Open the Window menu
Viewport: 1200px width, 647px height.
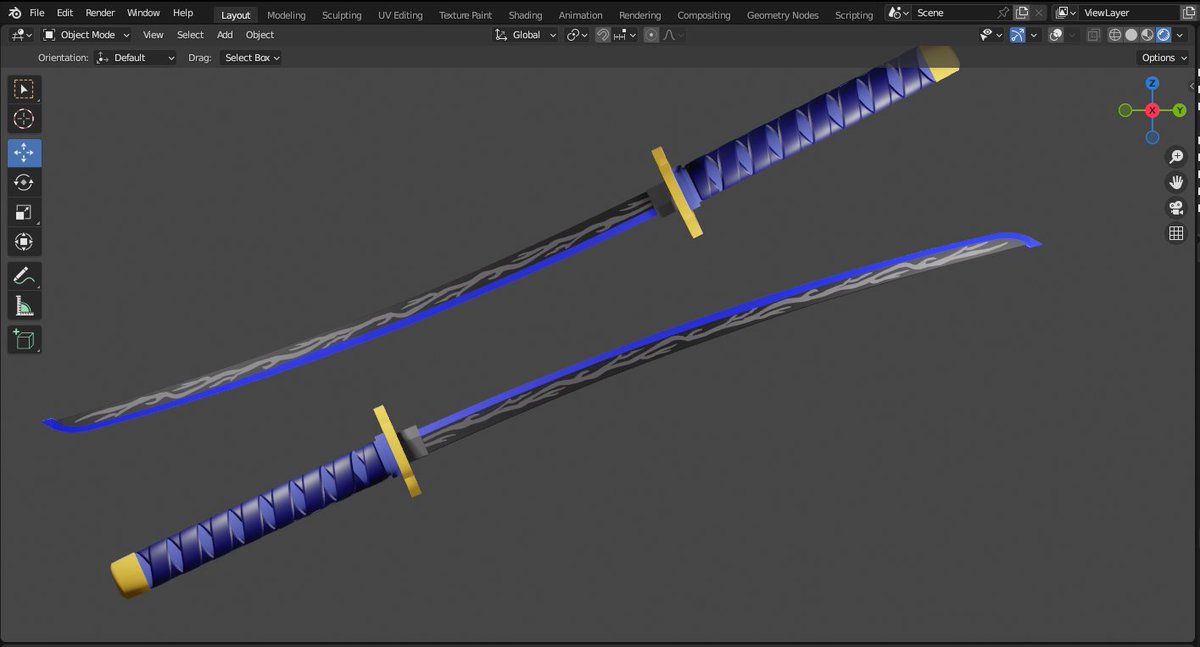(144, 13)
